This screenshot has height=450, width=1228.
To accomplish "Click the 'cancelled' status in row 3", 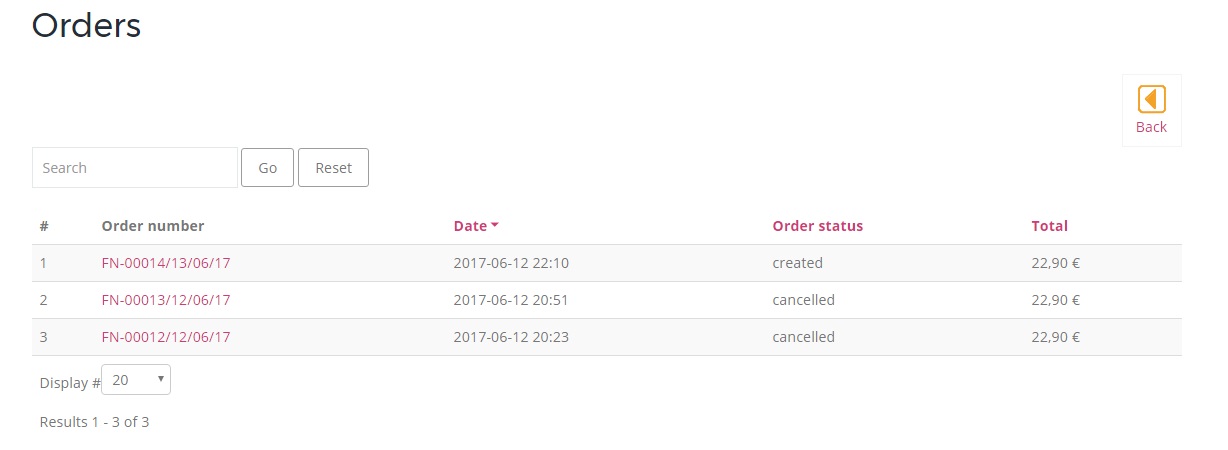I will pyautogui.click(x=803, y=337).
